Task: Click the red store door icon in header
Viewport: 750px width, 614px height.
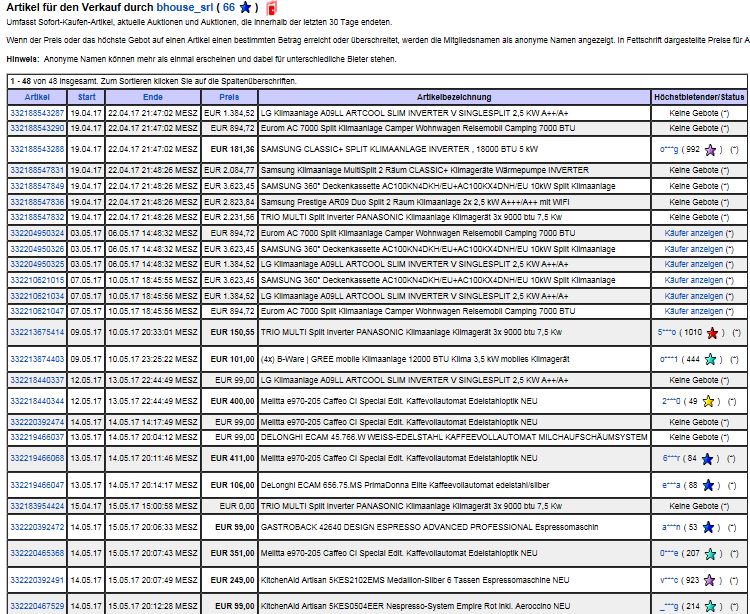Action: (x=272, y=8)
